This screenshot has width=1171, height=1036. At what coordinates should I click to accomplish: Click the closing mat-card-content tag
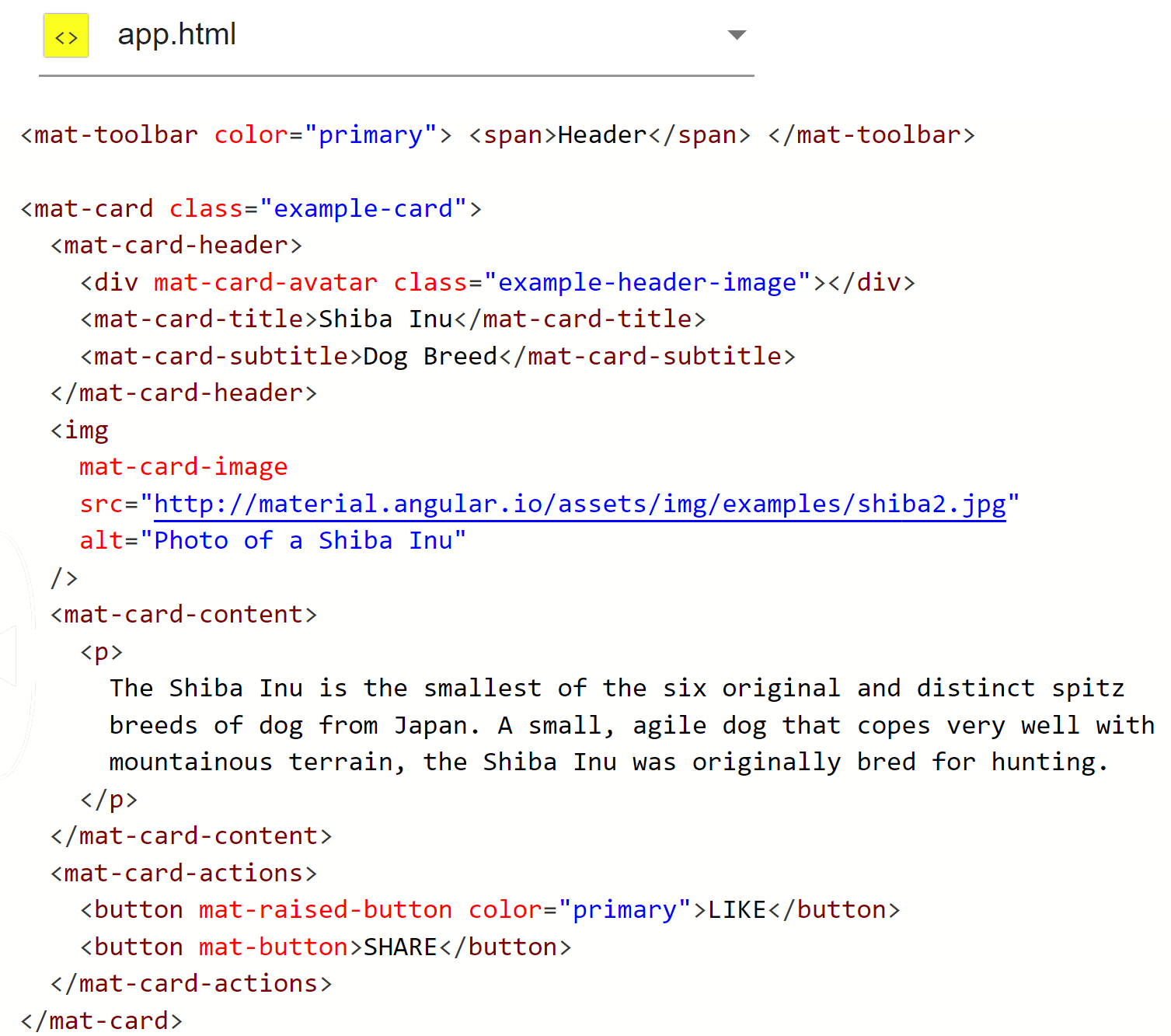191,836
